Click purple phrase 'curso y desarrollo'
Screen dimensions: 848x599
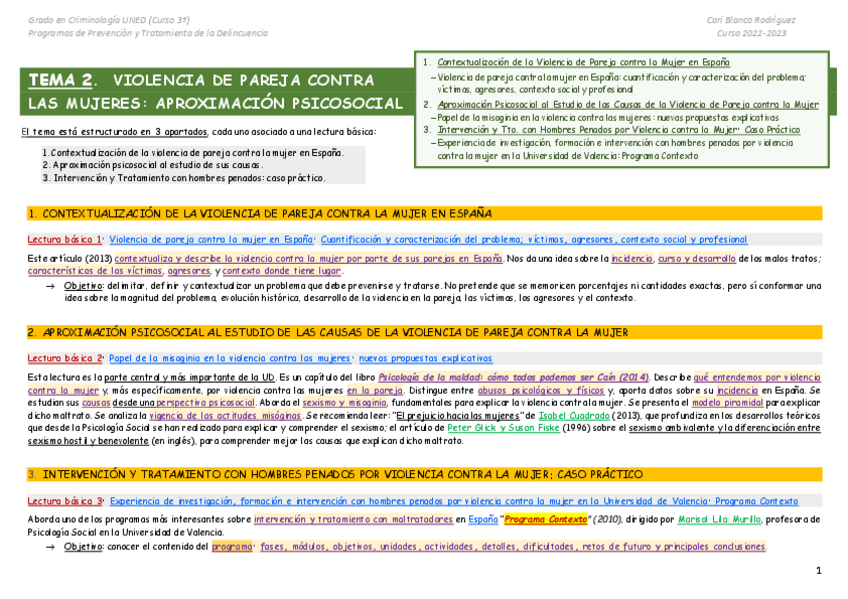pos(697,258)
